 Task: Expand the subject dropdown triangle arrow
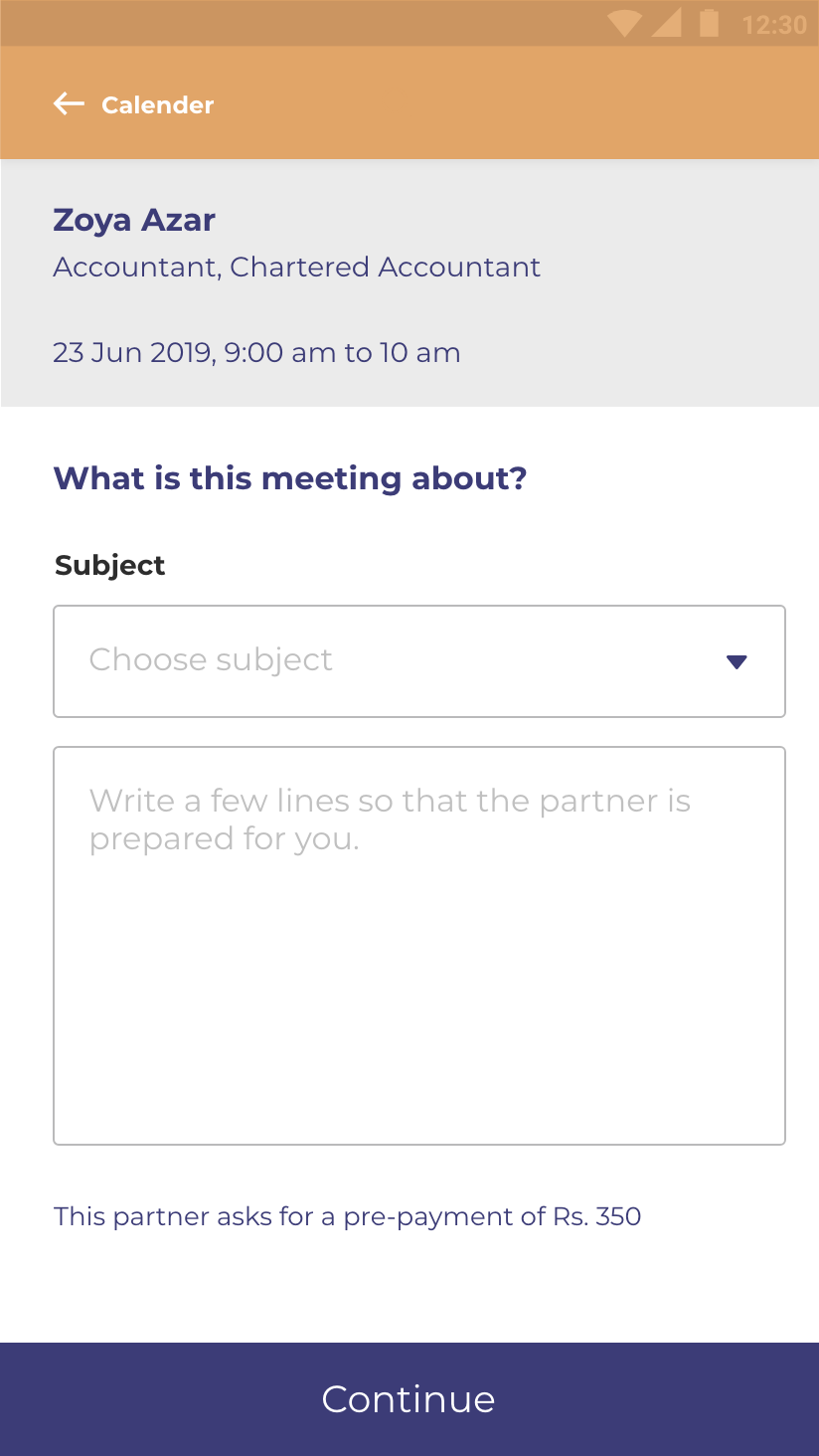click(737, 662)
